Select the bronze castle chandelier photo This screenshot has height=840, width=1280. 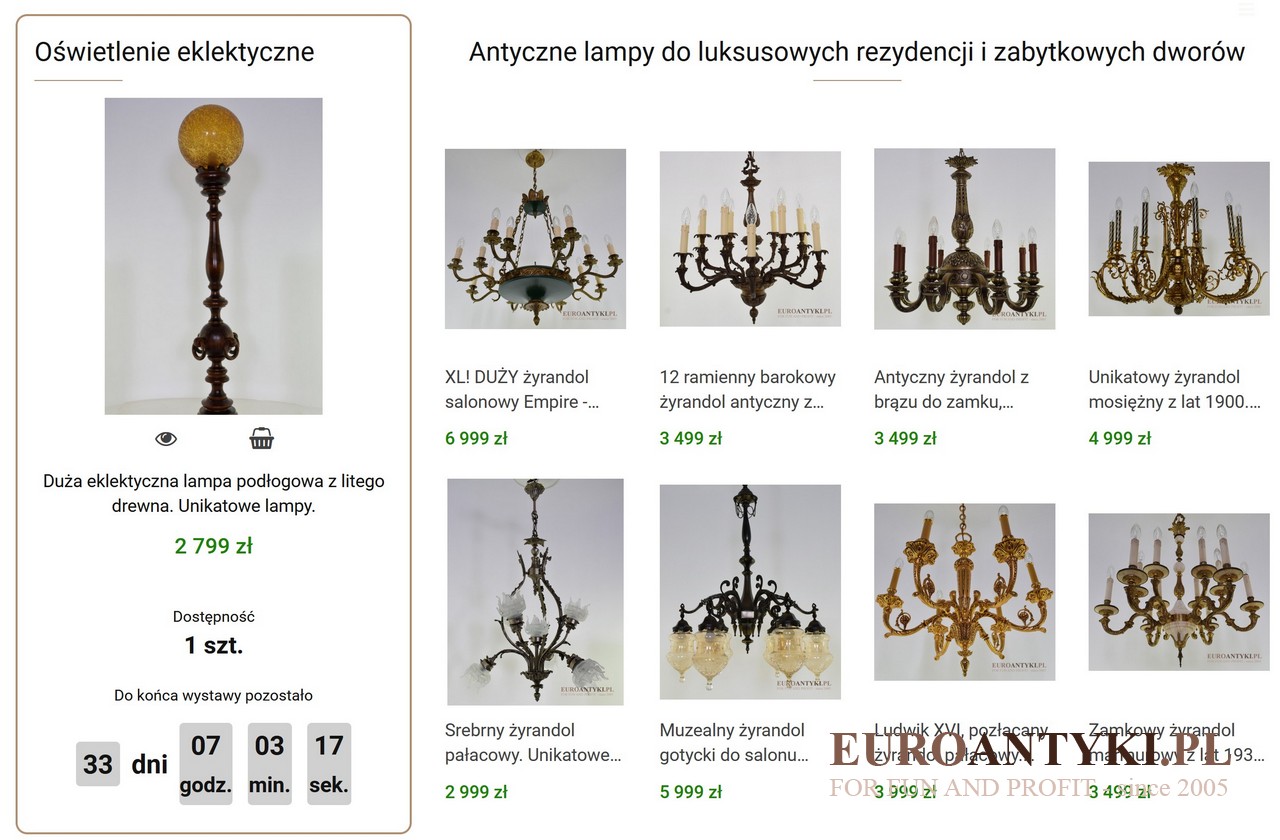[x=964, y=239]
